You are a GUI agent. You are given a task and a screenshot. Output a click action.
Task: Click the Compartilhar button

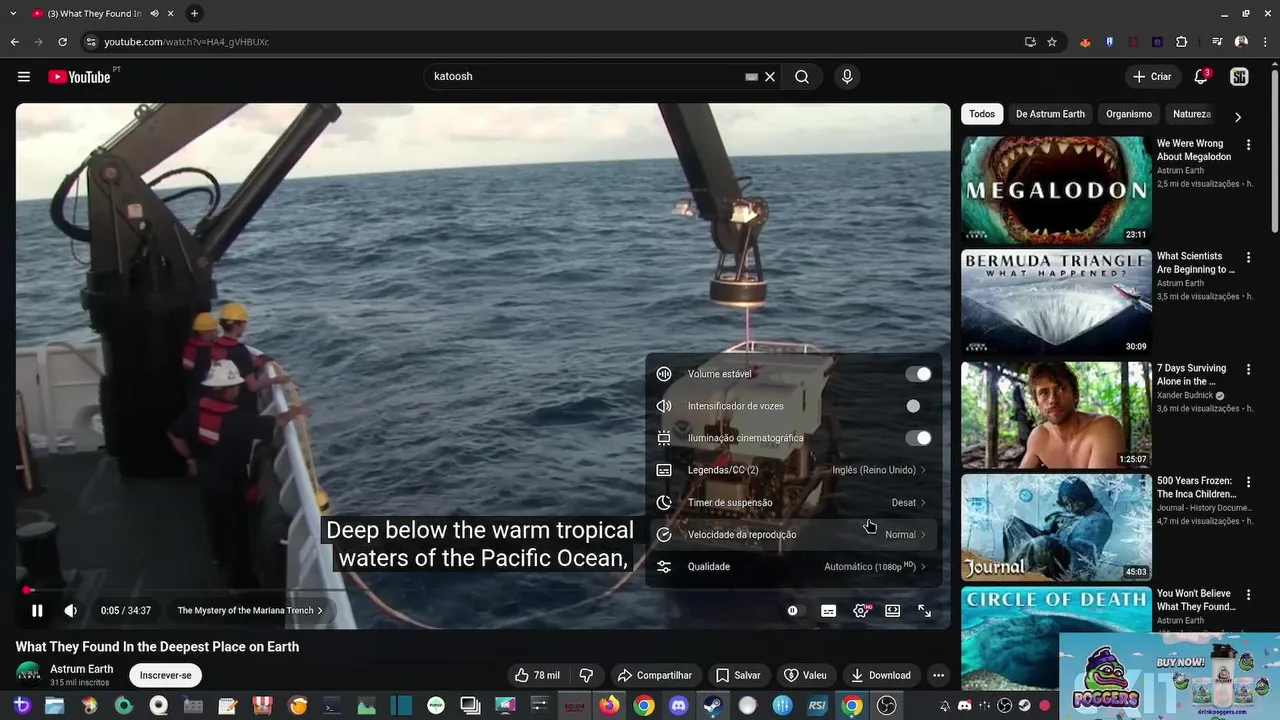click(x=655, y=675)
